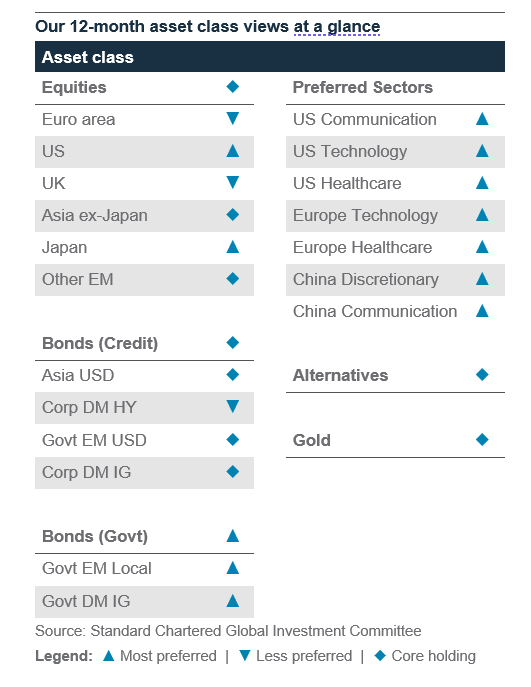The height and width of the screenshot is (687, 531).
Task: Click the diamond icon beside Alternatives
Action: 482,375
